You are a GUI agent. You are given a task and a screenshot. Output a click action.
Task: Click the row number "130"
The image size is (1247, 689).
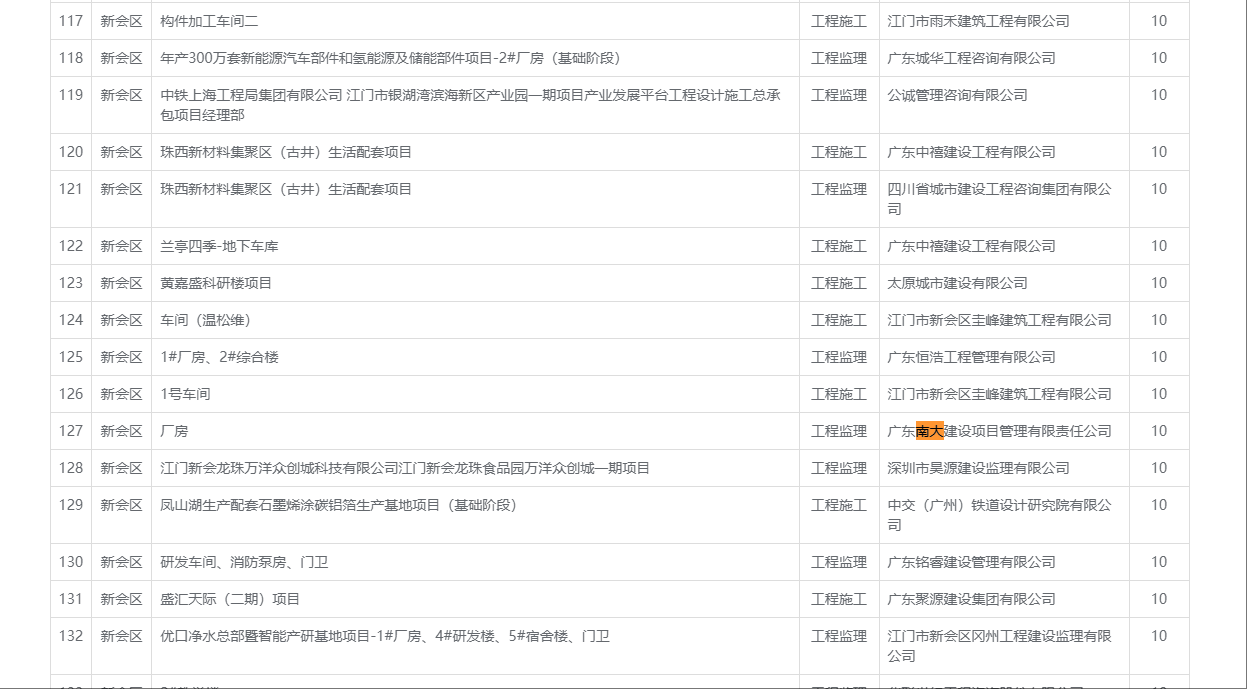71,562
